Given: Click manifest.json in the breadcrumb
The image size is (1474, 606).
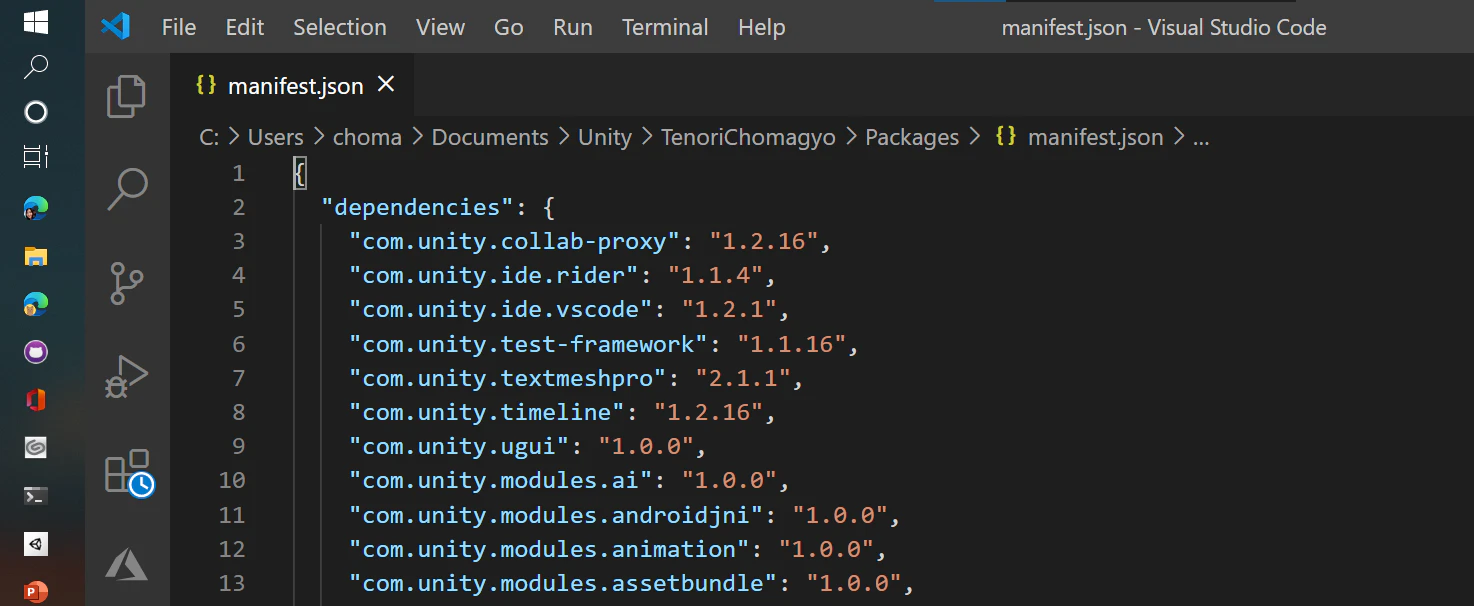Looking at the screenshot, I should [1095, 138].
